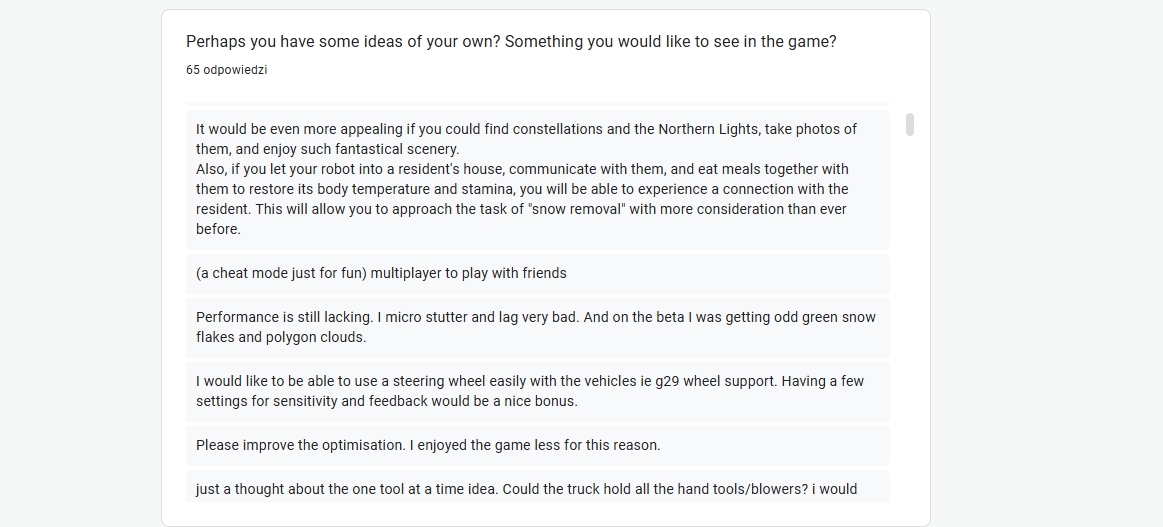Click the responses list scrollbar thumb
This screenshot has width=1163, height=527.
[x=909, y=125]
